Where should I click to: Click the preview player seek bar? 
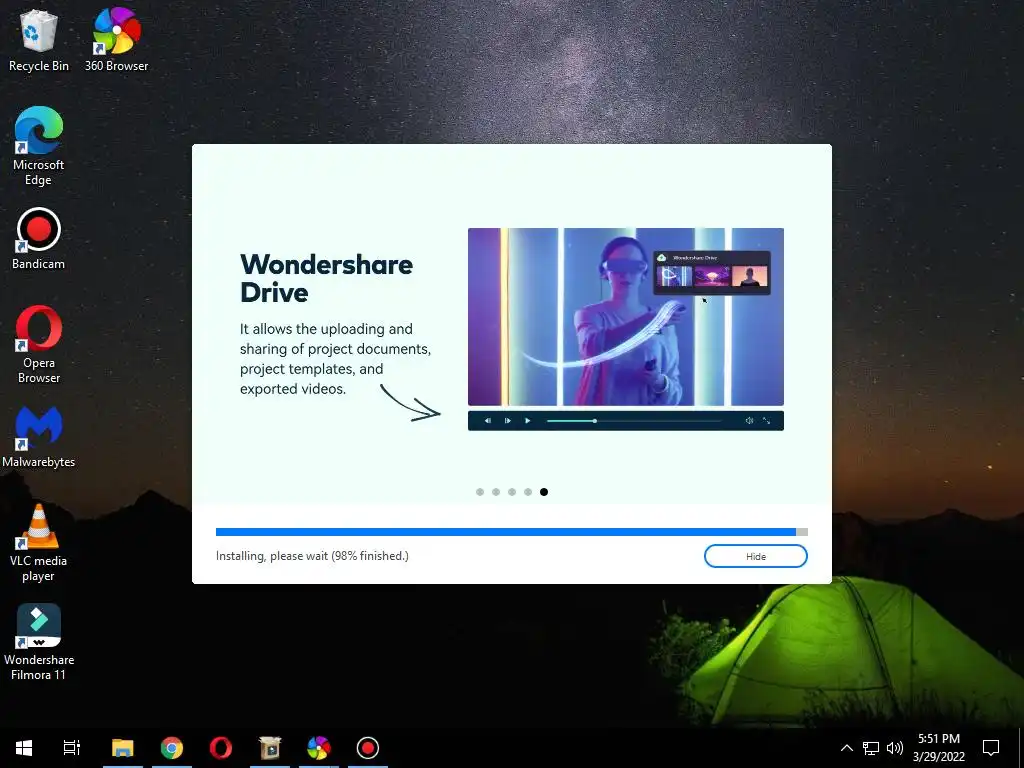634,421
